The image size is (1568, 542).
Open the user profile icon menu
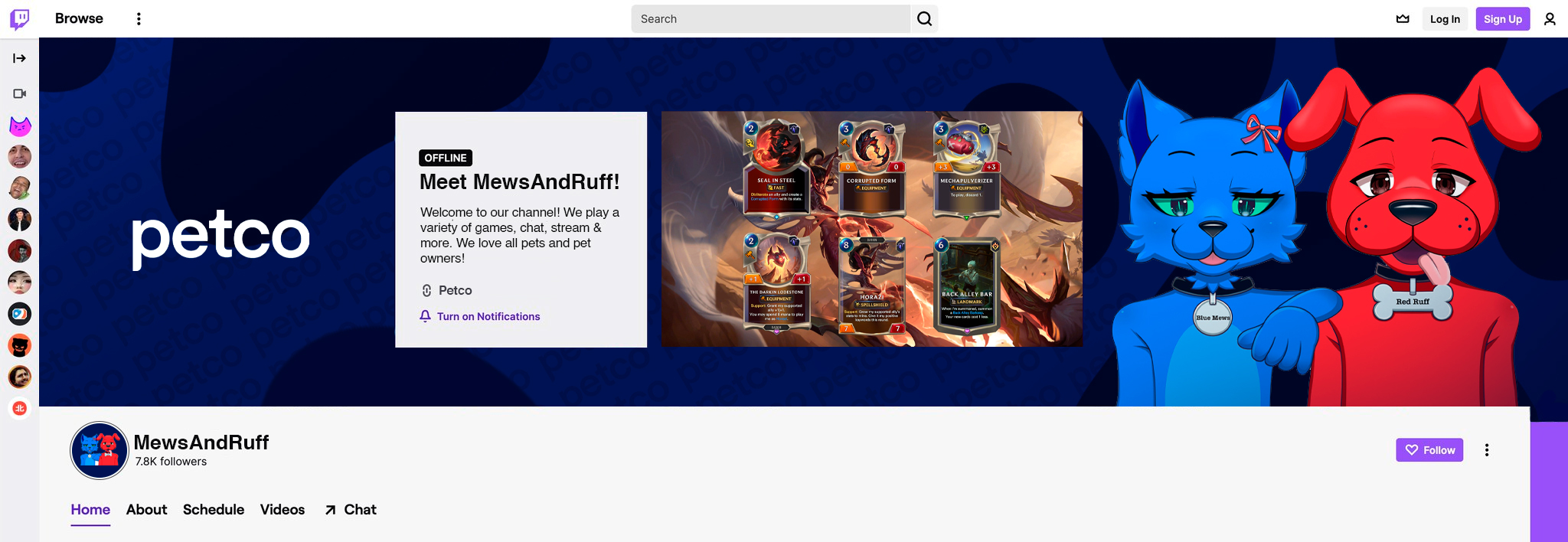click(1550, 19)
